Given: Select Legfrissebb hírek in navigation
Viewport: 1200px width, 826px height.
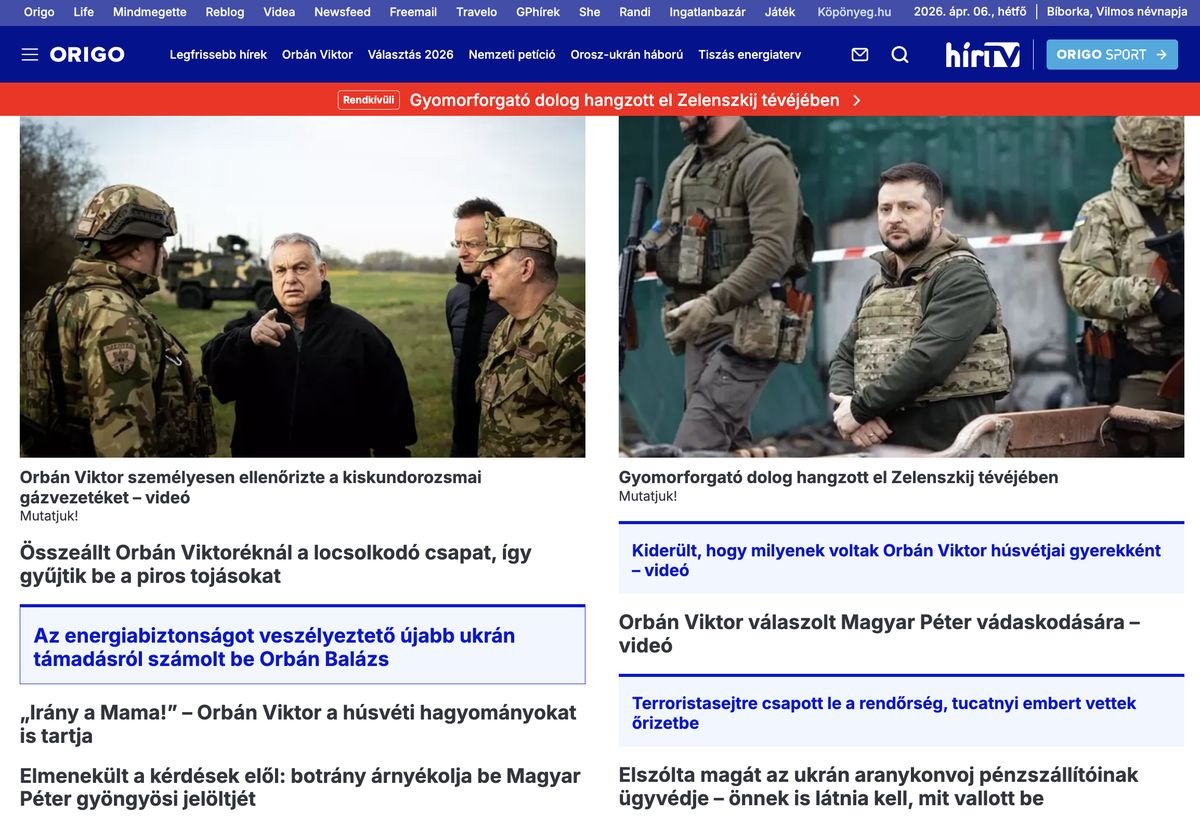Looking at the screenshot, I should click(x=218, y=55).
